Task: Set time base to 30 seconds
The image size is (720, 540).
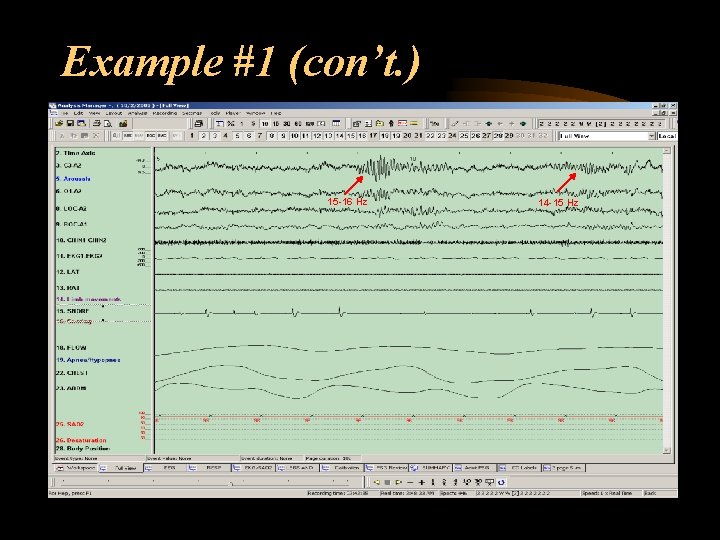Action: coord(287,124)
